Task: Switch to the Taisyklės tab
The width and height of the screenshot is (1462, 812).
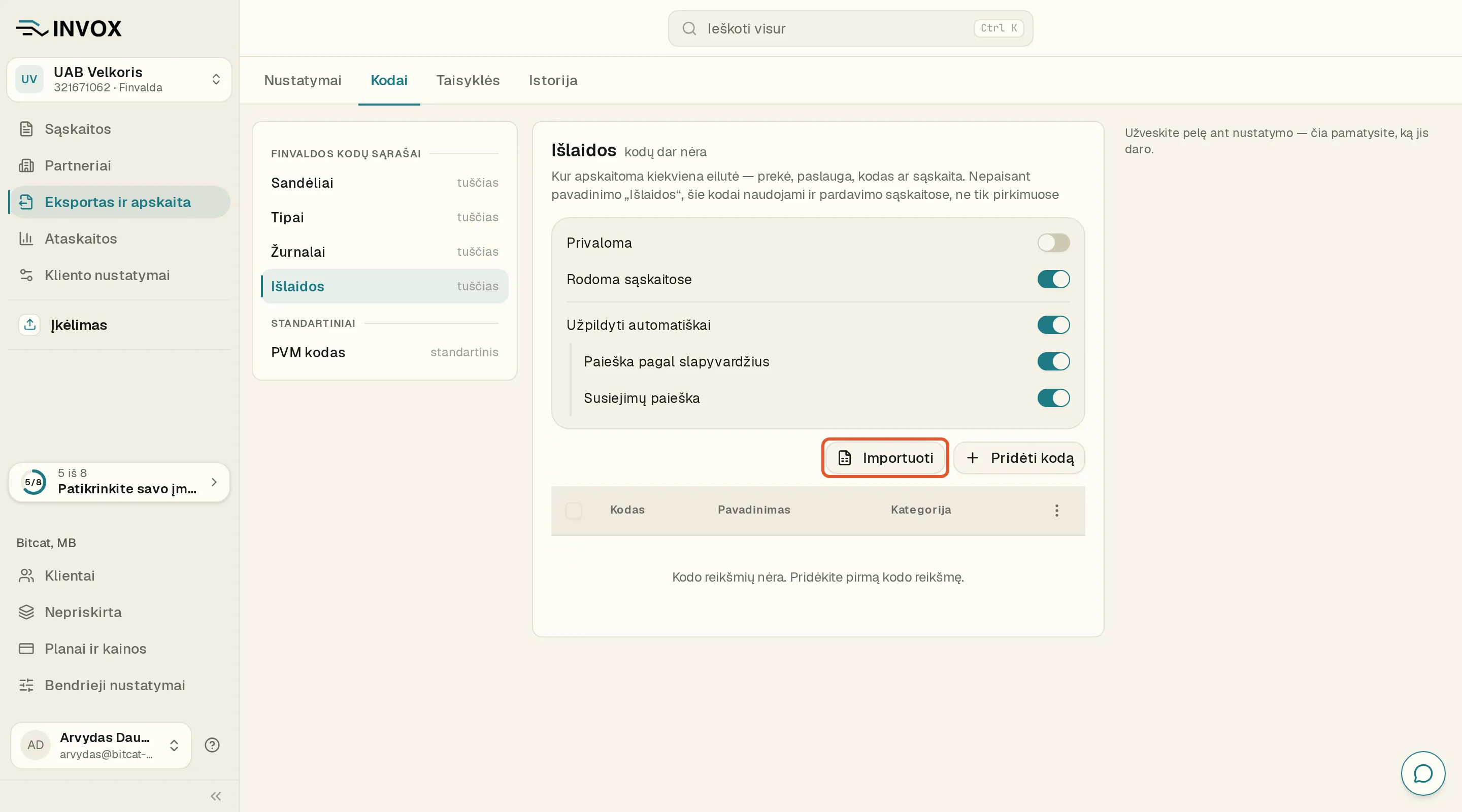Action: point(468,81)
